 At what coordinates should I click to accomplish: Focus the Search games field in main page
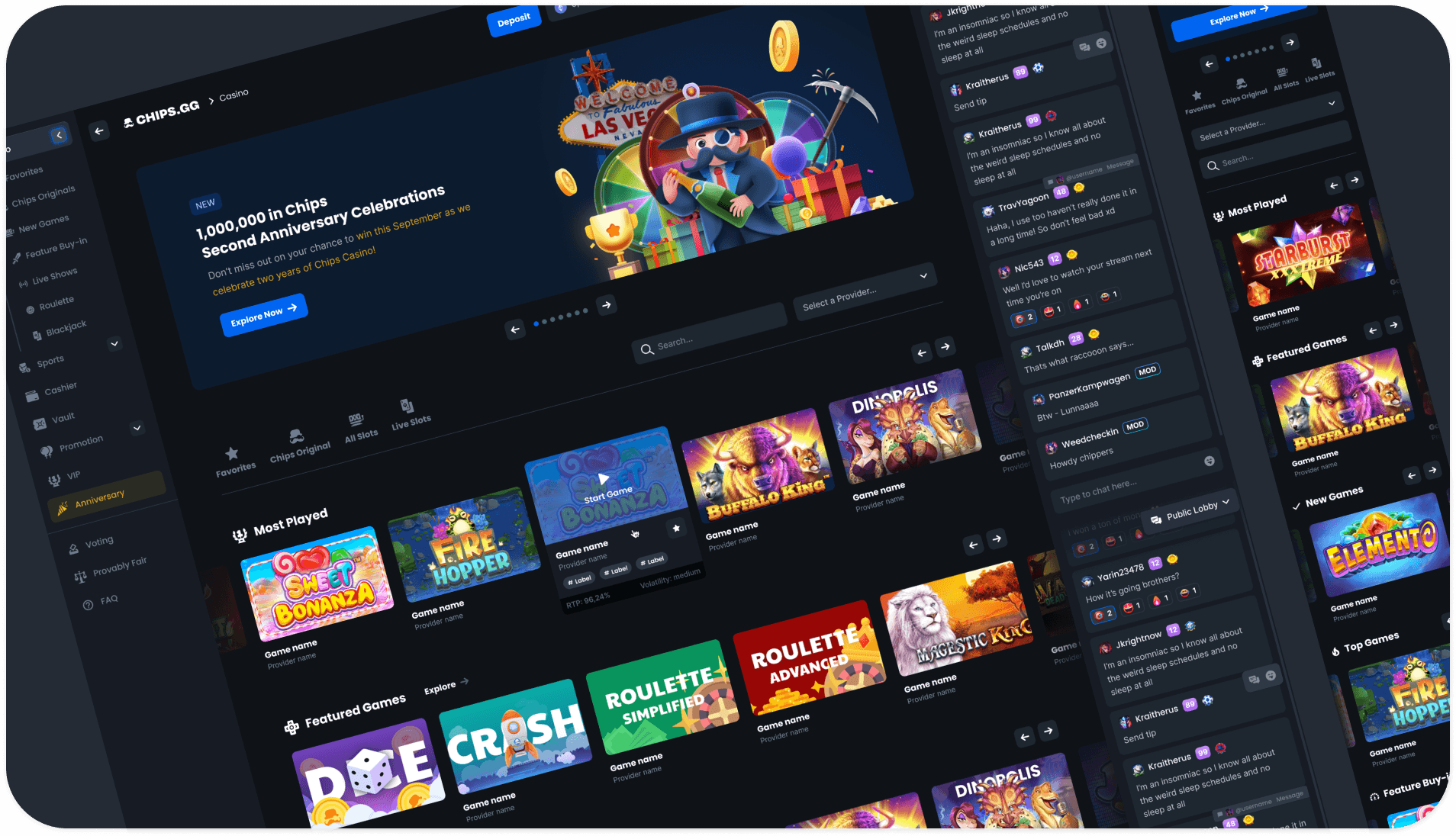pos(708,333)
